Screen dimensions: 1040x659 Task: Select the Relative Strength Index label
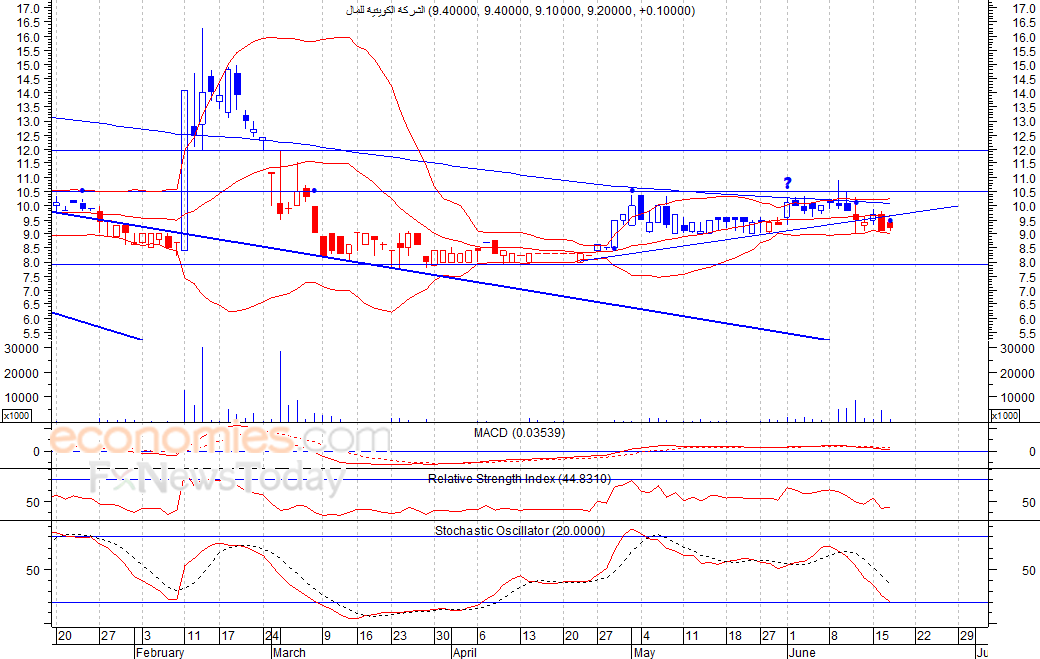pyautogui.click(x=518, y=479)
